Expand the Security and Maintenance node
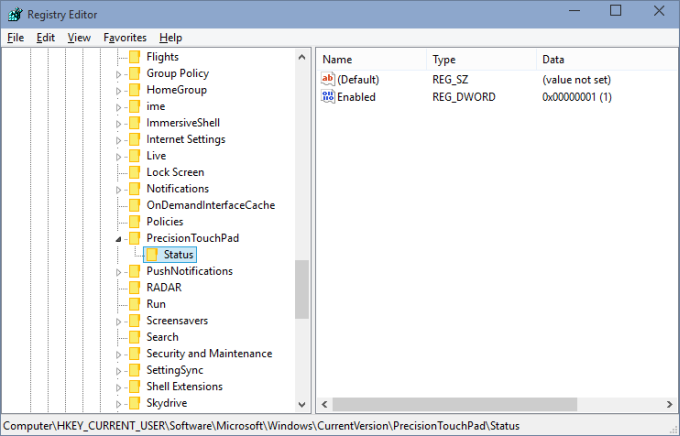680x436 pixels. 119,353
